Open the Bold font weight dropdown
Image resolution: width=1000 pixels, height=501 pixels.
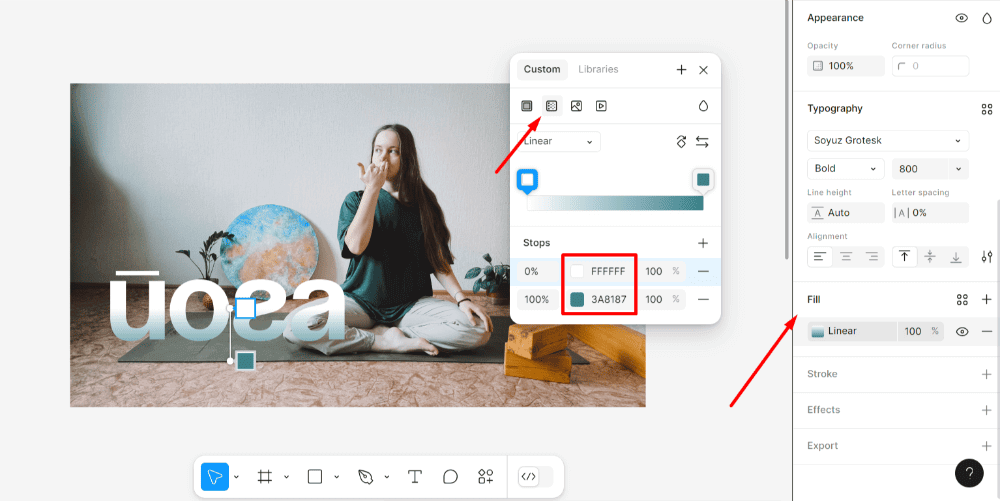coord(846,169)
